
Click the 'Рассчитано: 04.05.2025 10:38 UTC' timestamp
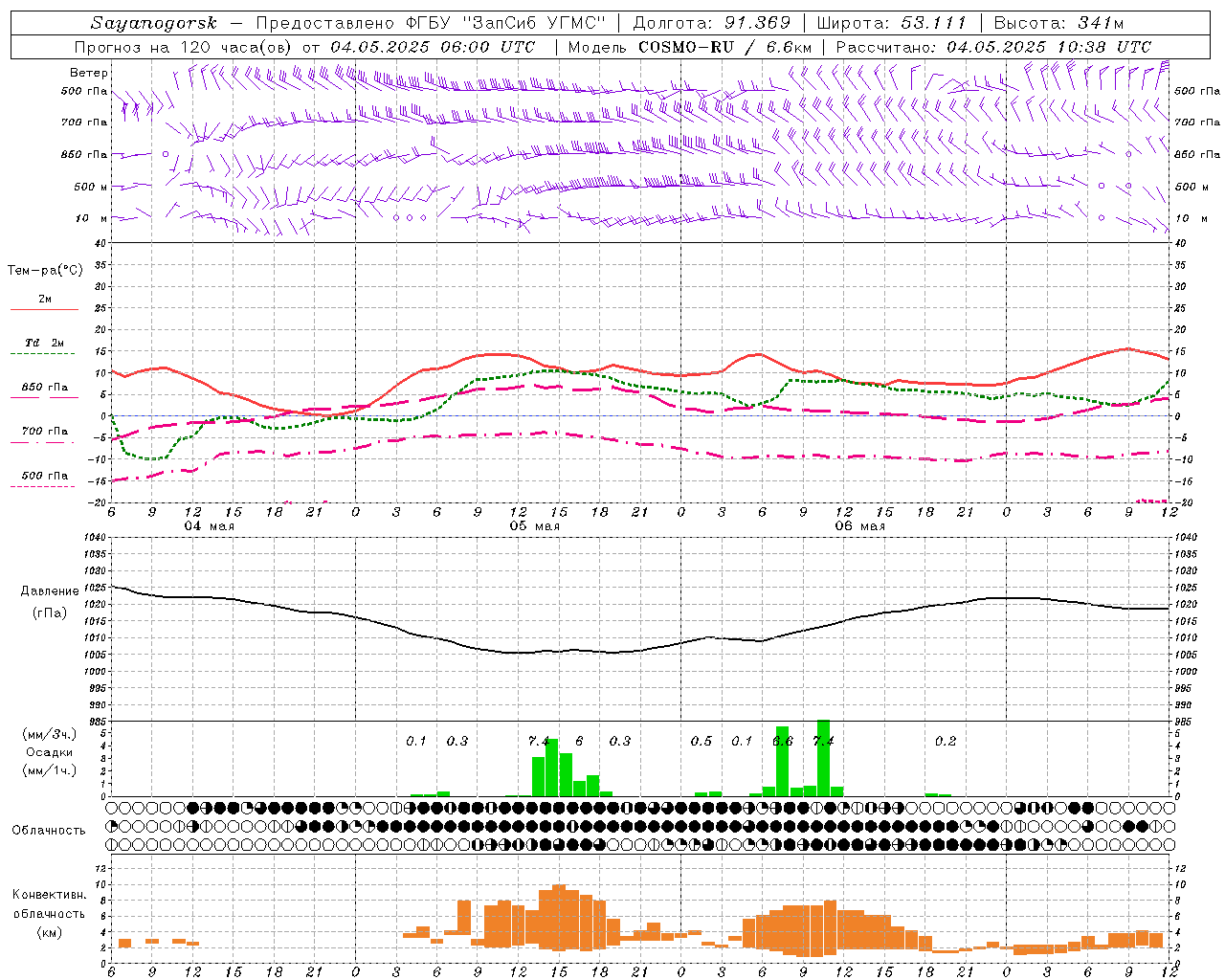993,47
